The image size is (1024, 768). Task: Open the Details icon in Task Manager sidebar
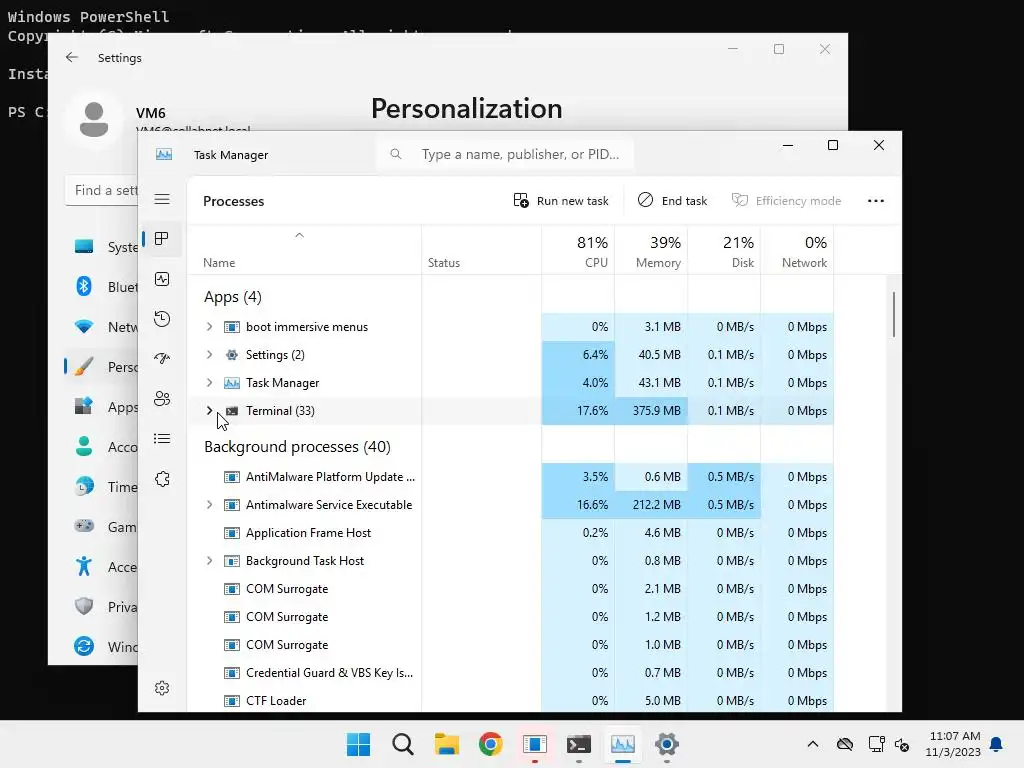pos(162,439)
